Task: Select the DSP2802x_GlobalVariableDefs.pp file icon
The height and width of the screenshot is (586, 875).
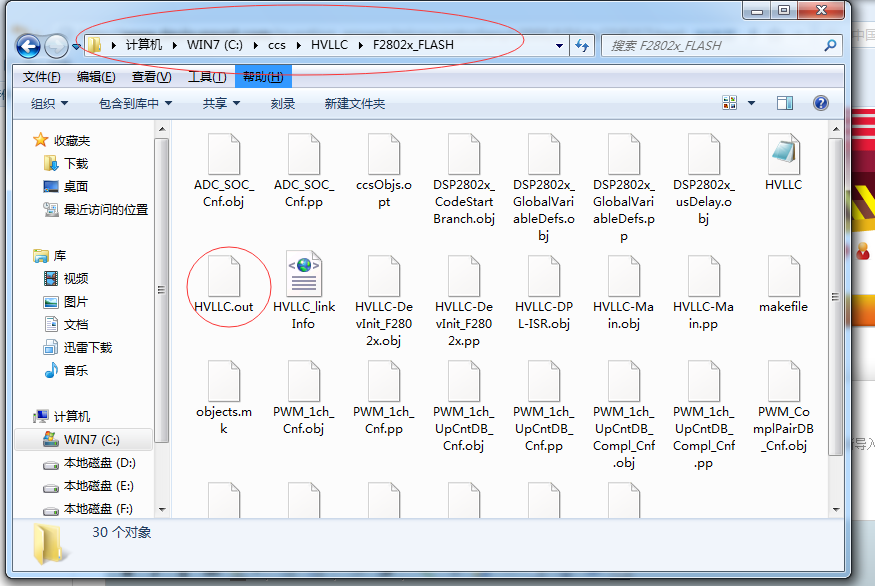Action: point(624,154)
